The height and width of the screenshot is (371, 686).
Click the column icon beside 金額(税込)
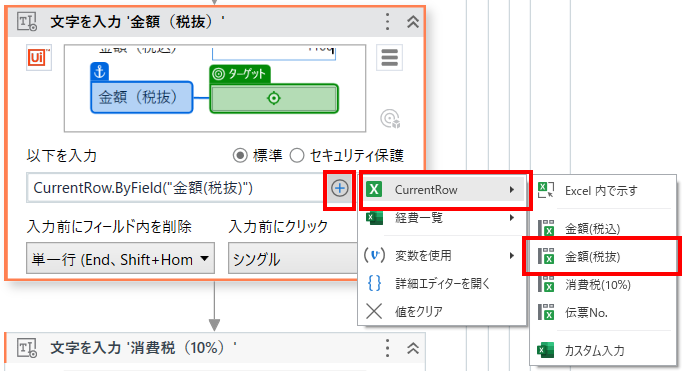(546, 228)
